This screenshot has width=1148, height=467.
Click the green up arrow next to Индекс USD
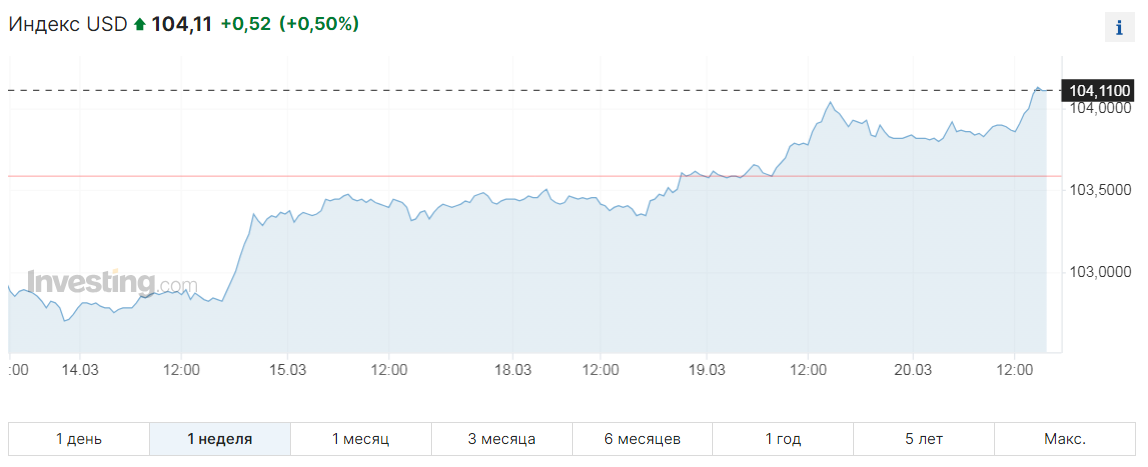[x=140, y=25]
